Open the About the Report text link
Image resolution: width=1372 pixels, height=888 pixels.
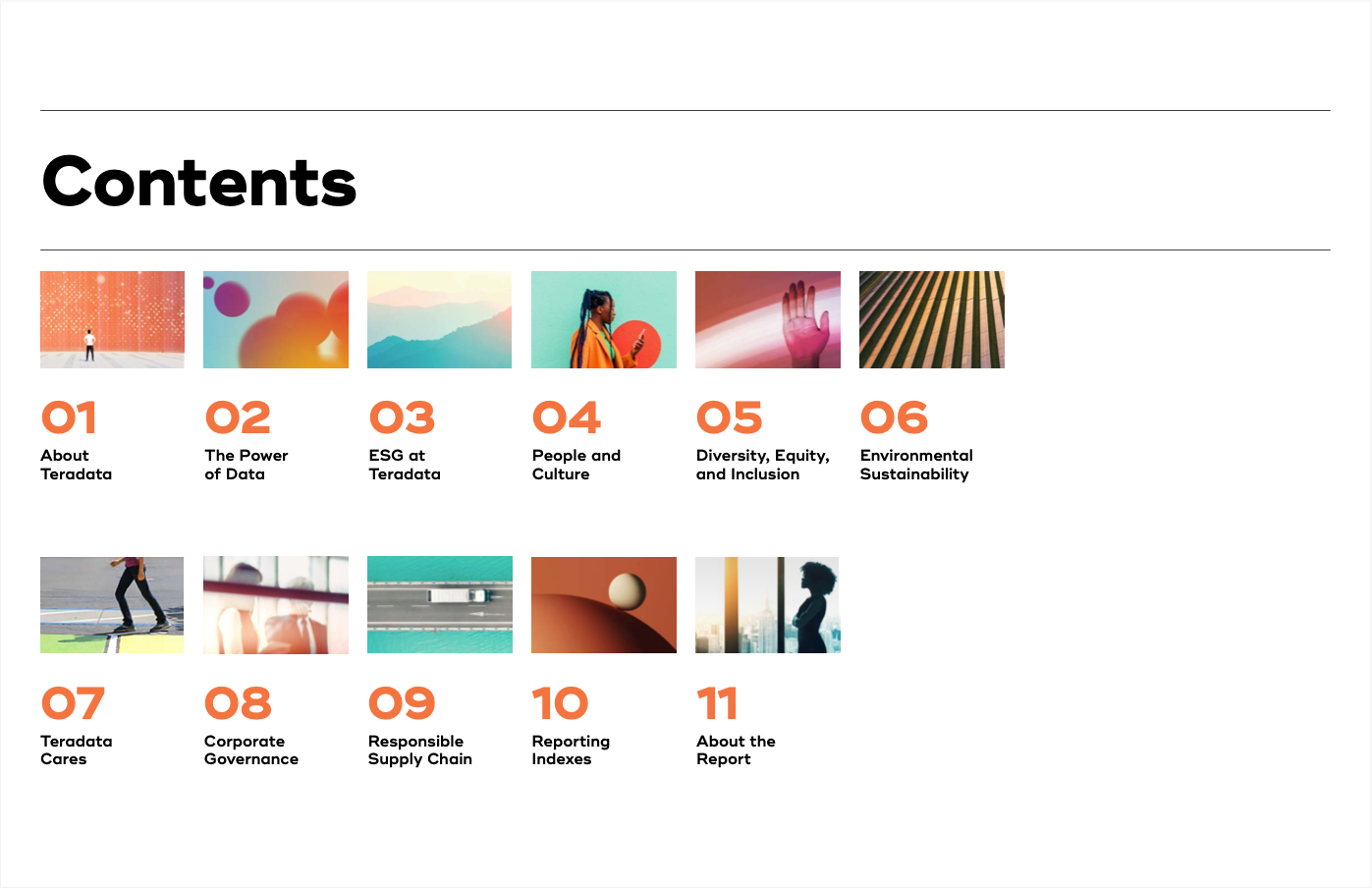click(735, 750)
